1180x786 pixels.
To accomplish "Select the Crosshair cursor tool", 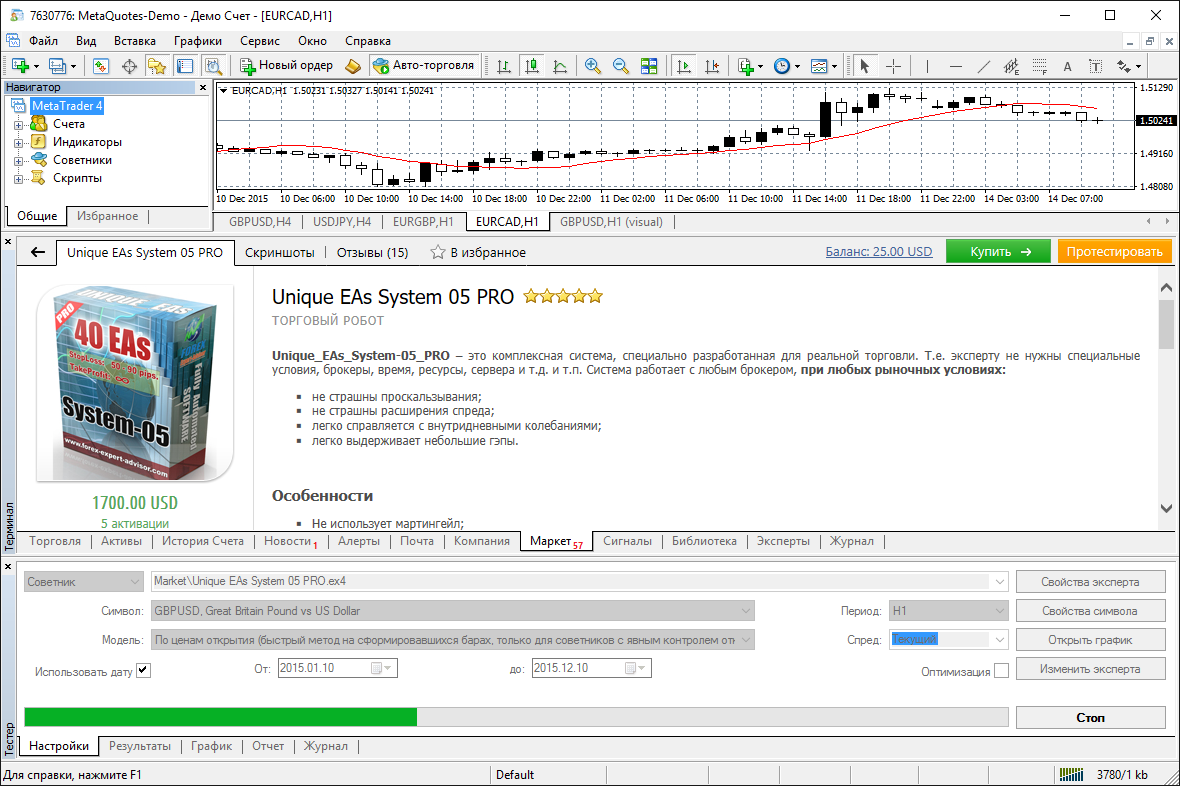I will point(893,66).
